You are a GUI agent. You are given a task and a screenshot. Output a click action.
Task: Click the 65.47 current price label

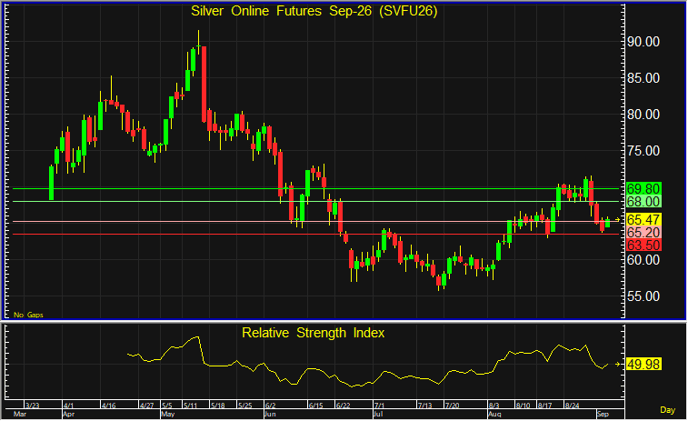[643, 219]
